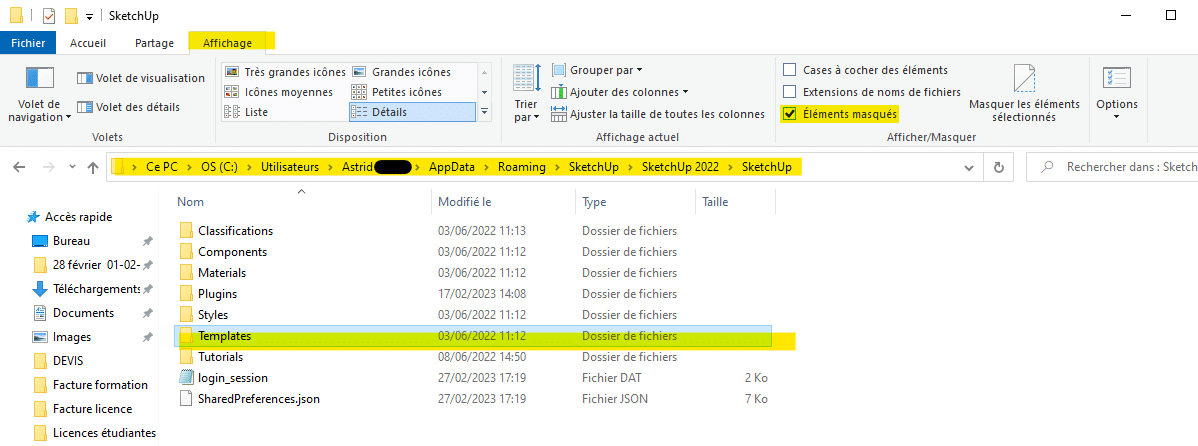Click Ajuster la taille de toutes les colonnes
Viewport: 1198px width, 446px height.
[x=658, y=115]
